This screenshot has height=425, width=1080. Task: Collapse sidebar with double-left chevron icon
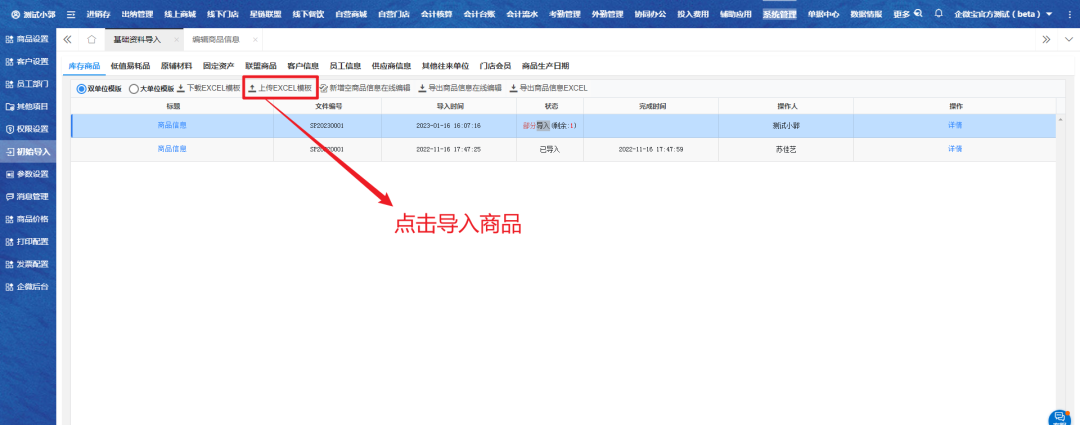[x=67, y=39]
